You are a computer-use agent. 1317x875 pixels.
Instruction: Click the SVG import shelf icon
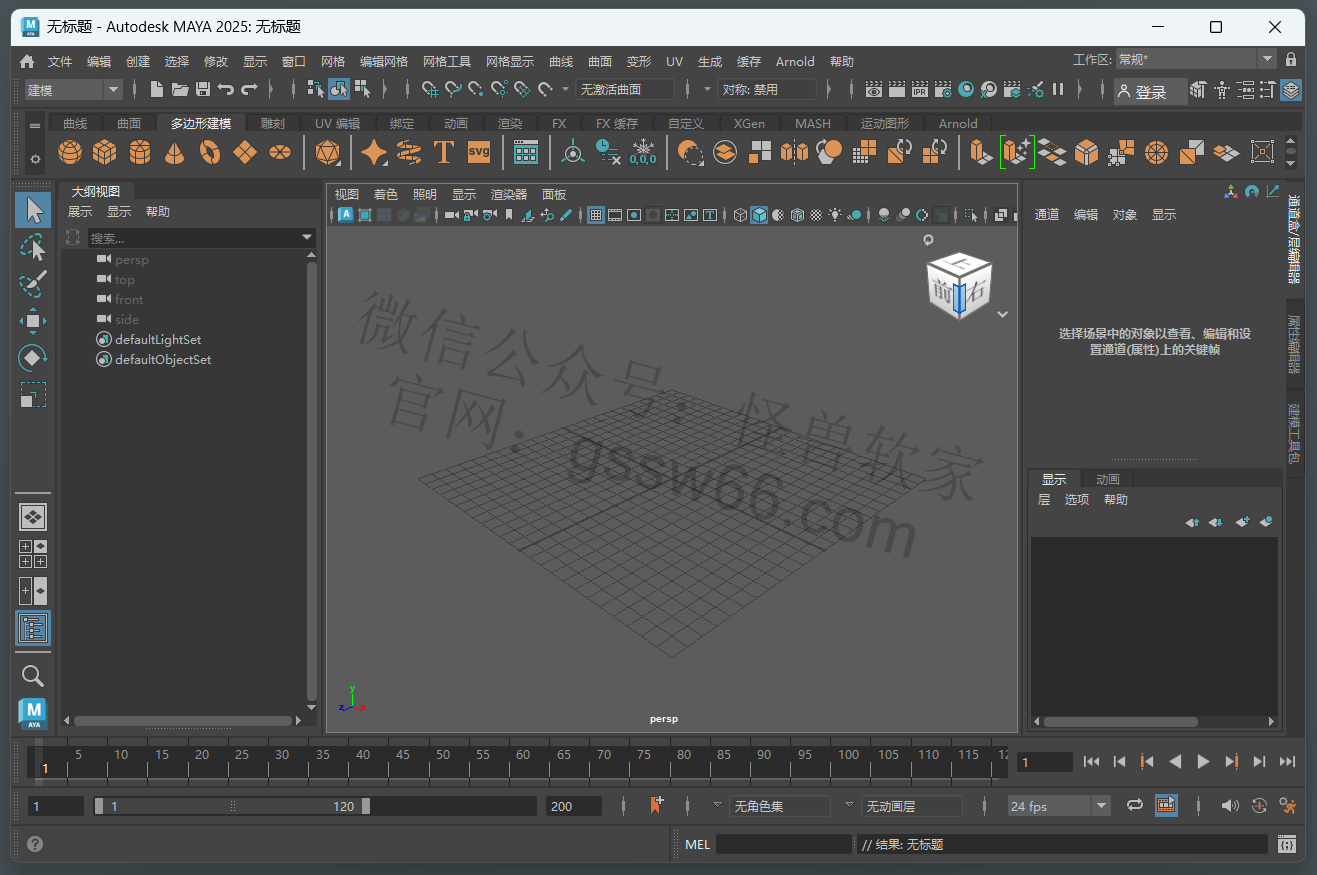point(479,152)
